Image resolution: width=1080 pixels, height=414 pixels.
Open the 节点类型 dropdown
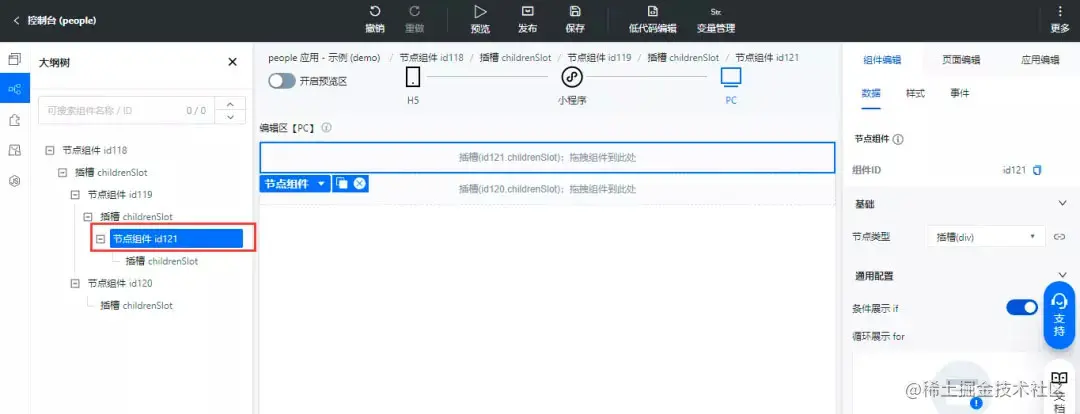click(x=986, y=237)
